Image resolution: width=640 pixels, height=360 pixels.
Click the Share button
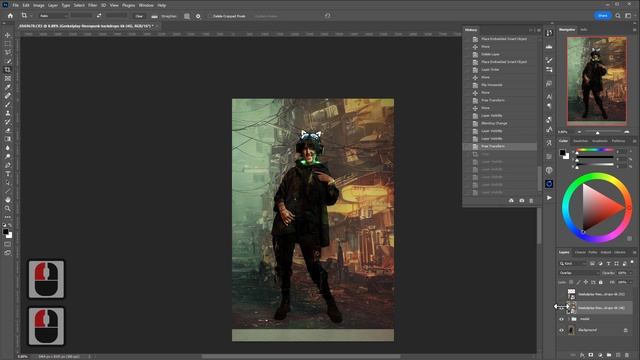click(602, 16)
